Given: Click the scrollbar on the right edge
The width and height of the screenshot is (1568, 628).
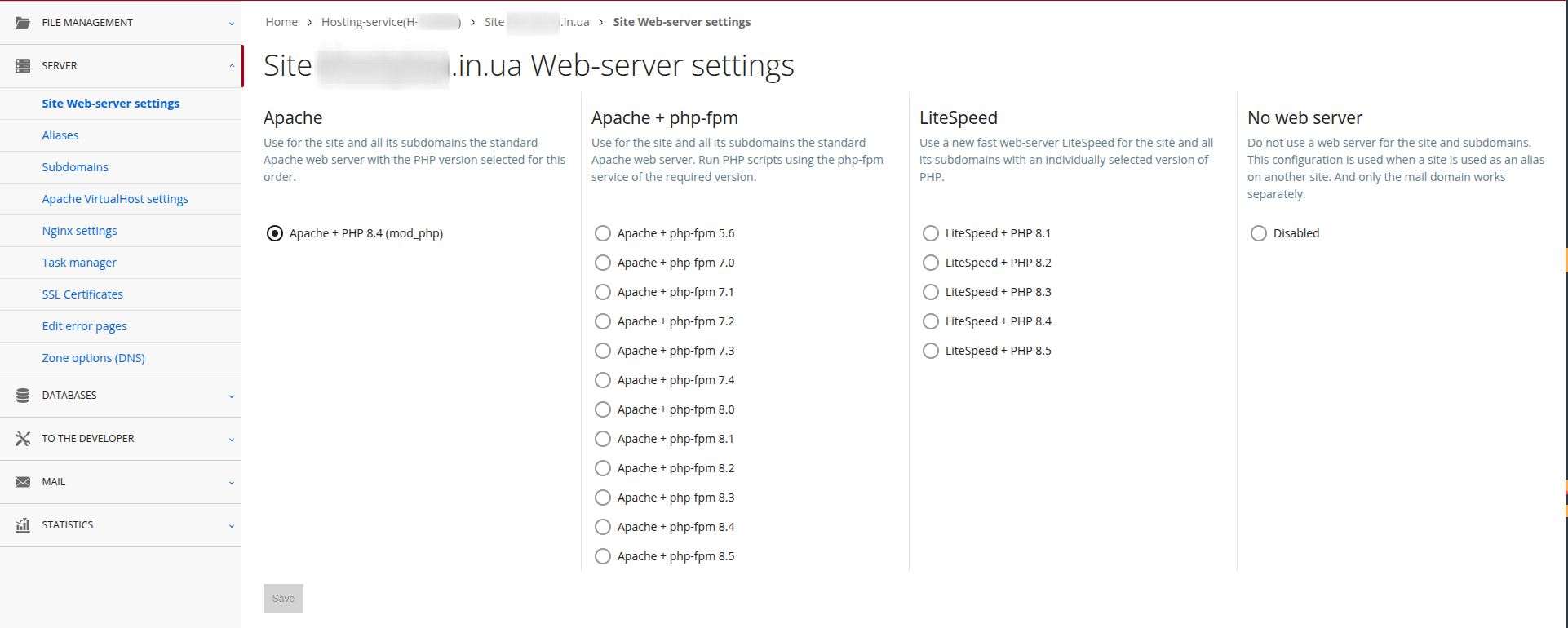Looking at the screenshot, I should click(x=1564, y=261).
